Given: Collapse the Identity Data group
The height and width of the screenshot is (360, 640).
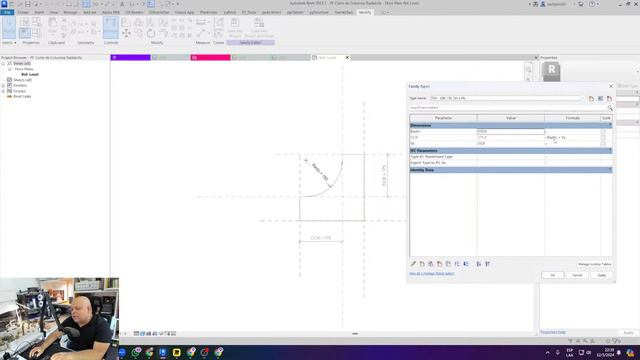Looking at the screenshot, I should pos(610,170).
